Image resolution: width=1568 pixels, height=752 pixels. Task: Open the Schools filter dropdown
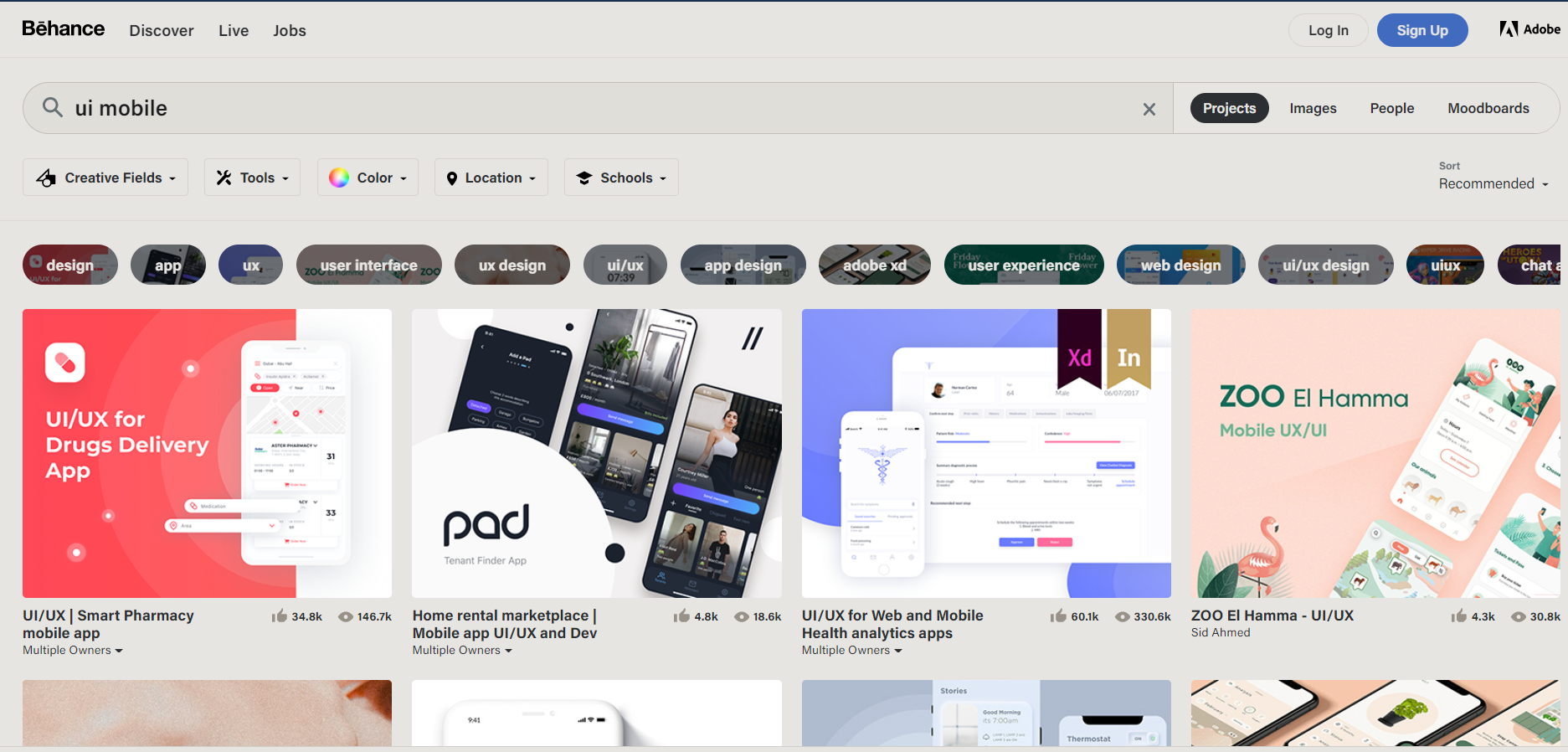coord(621,178)
